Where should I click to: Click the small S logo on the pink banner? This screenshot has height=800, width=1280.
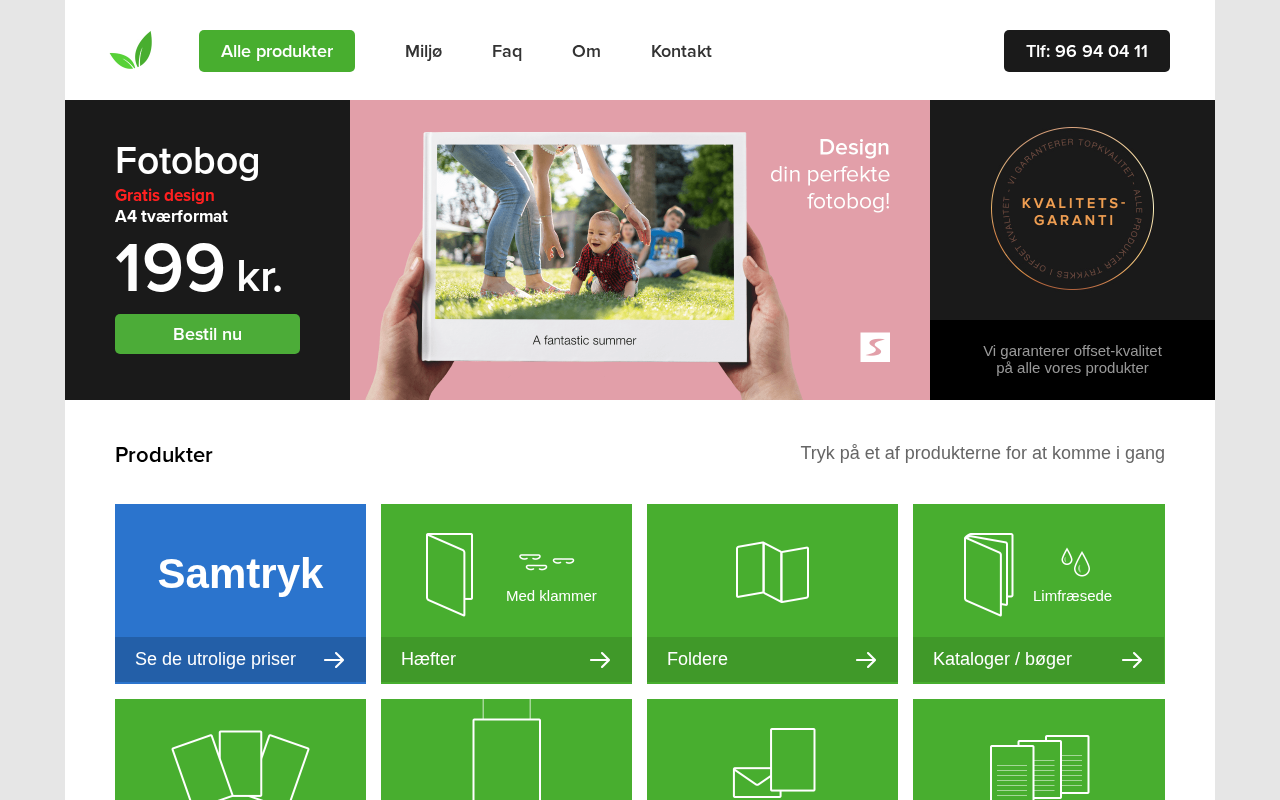click(875, 347)
